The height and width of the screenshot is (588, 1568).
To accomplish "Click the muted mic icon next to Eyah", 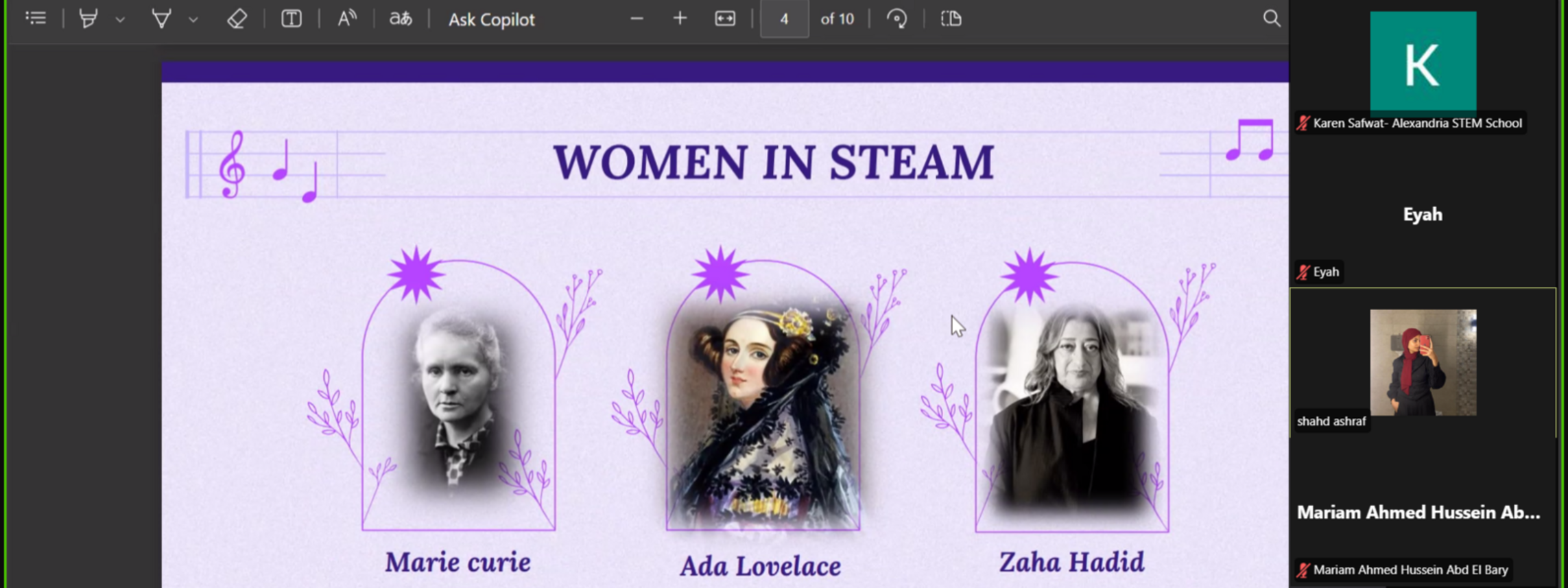I will [1303, 272].
